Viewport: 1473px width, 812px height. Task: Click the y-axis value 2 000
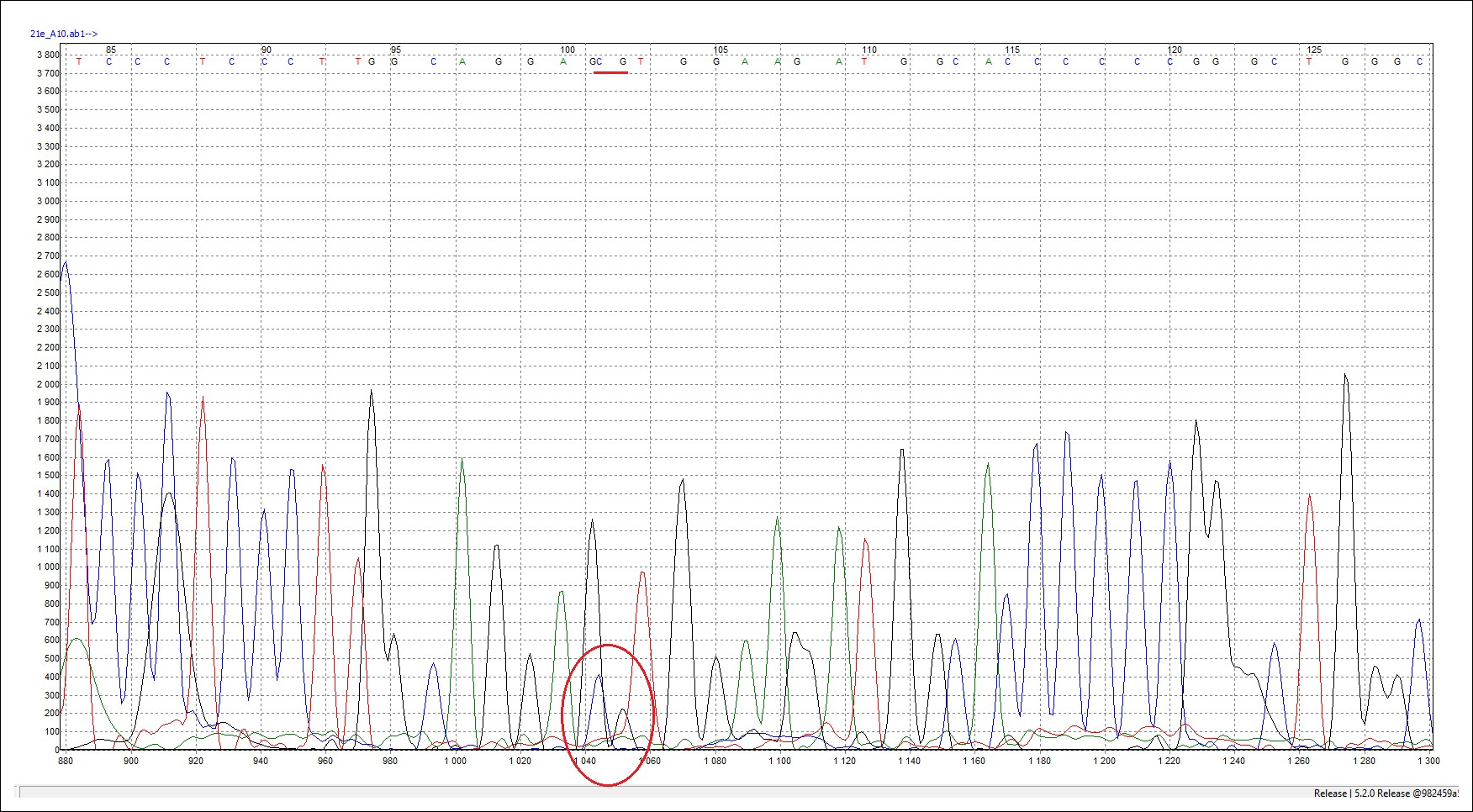(48, 384)
